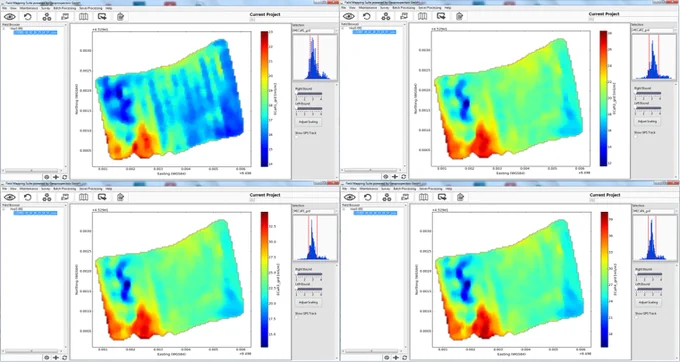Screen dimensions: 680x362
Task: Click Adjust Scaling in bottom-right window
Action: click(x=648, y=302)
